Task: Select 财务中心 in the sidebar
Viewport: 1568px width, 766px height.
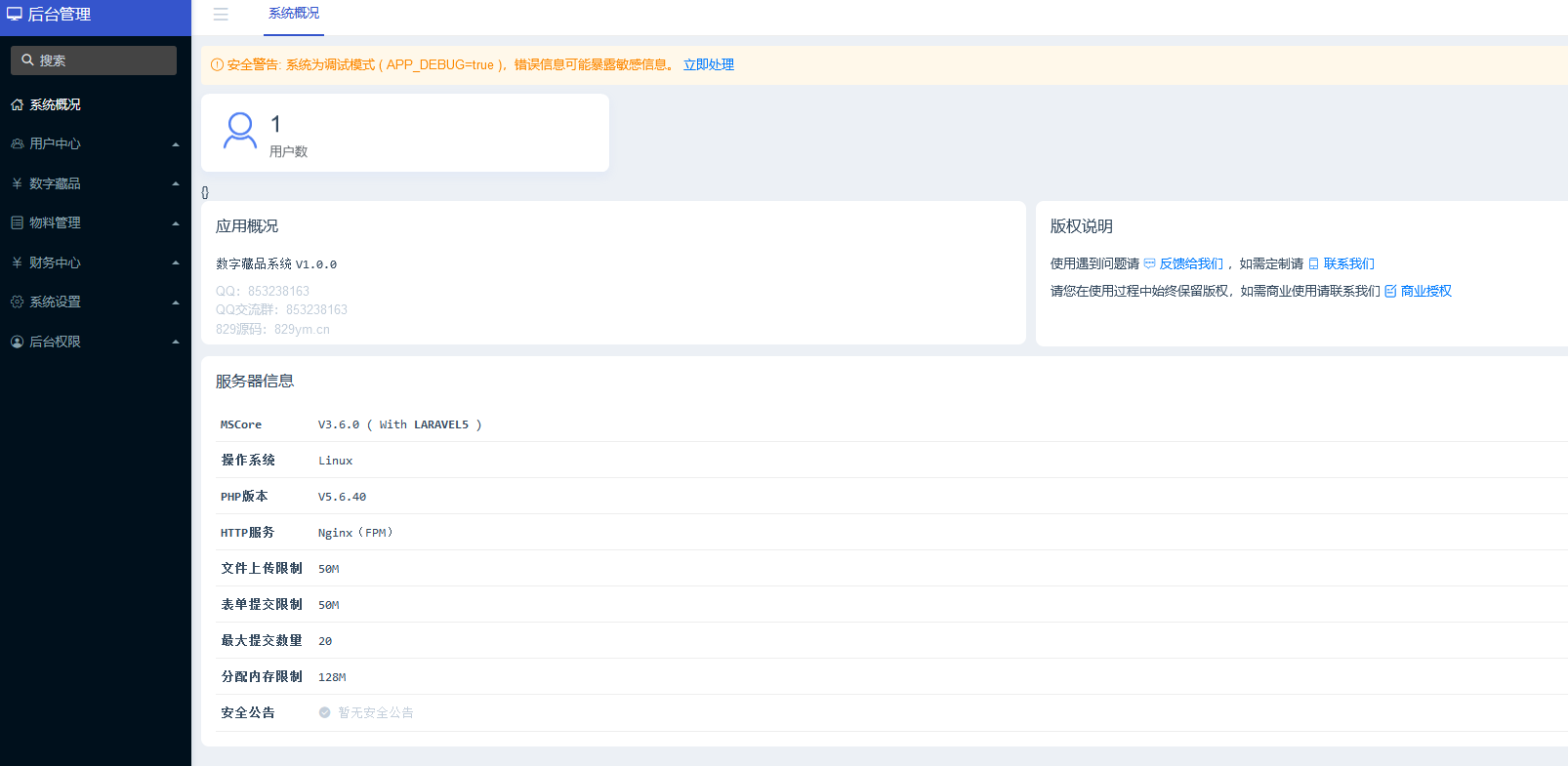Action: tap(55, 262)
